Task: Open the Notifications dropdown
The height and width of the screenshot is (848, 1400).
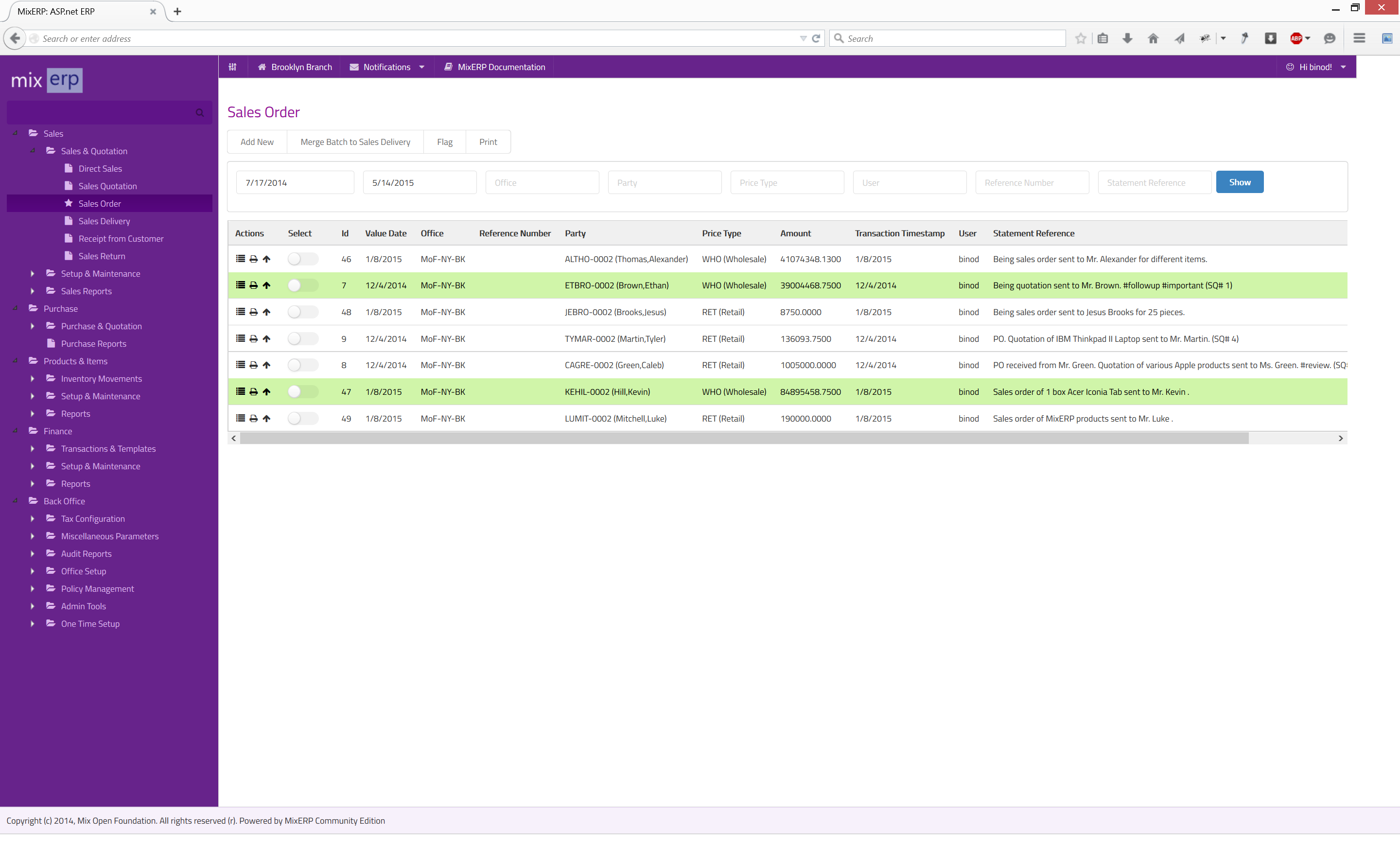Action: 387,67
